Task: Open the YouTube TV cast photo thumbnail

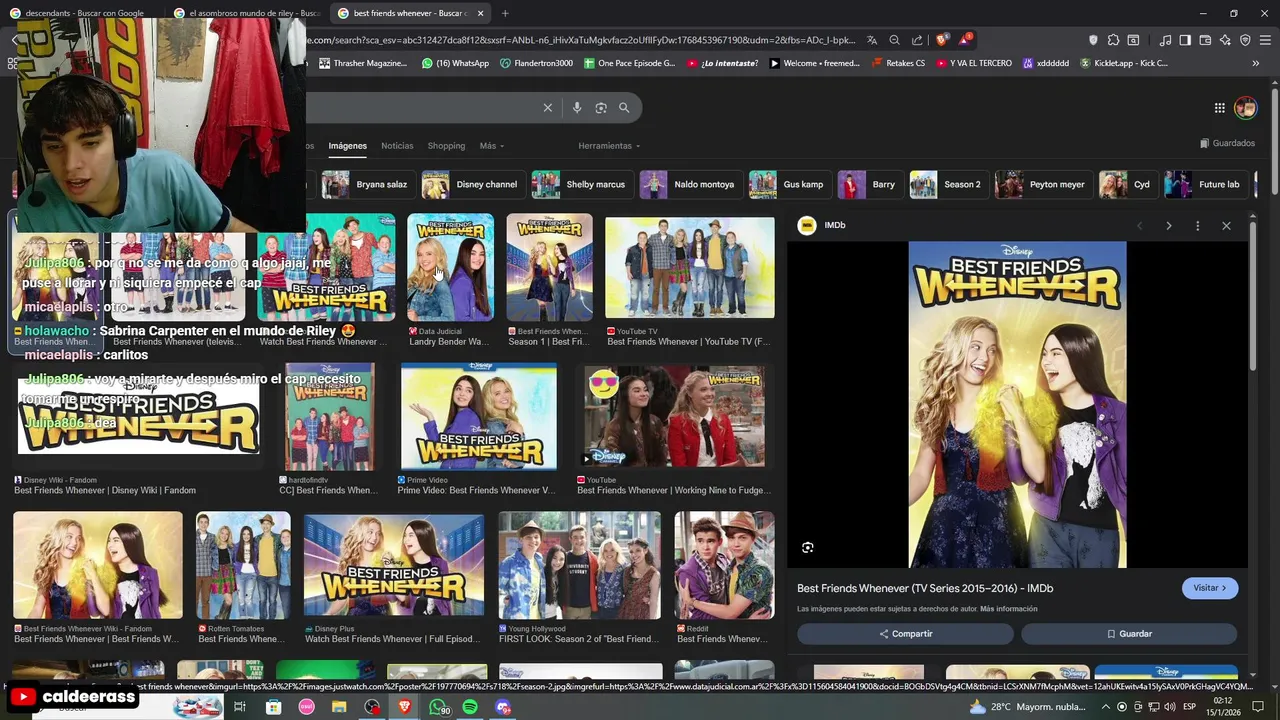Action: [689, 267]
